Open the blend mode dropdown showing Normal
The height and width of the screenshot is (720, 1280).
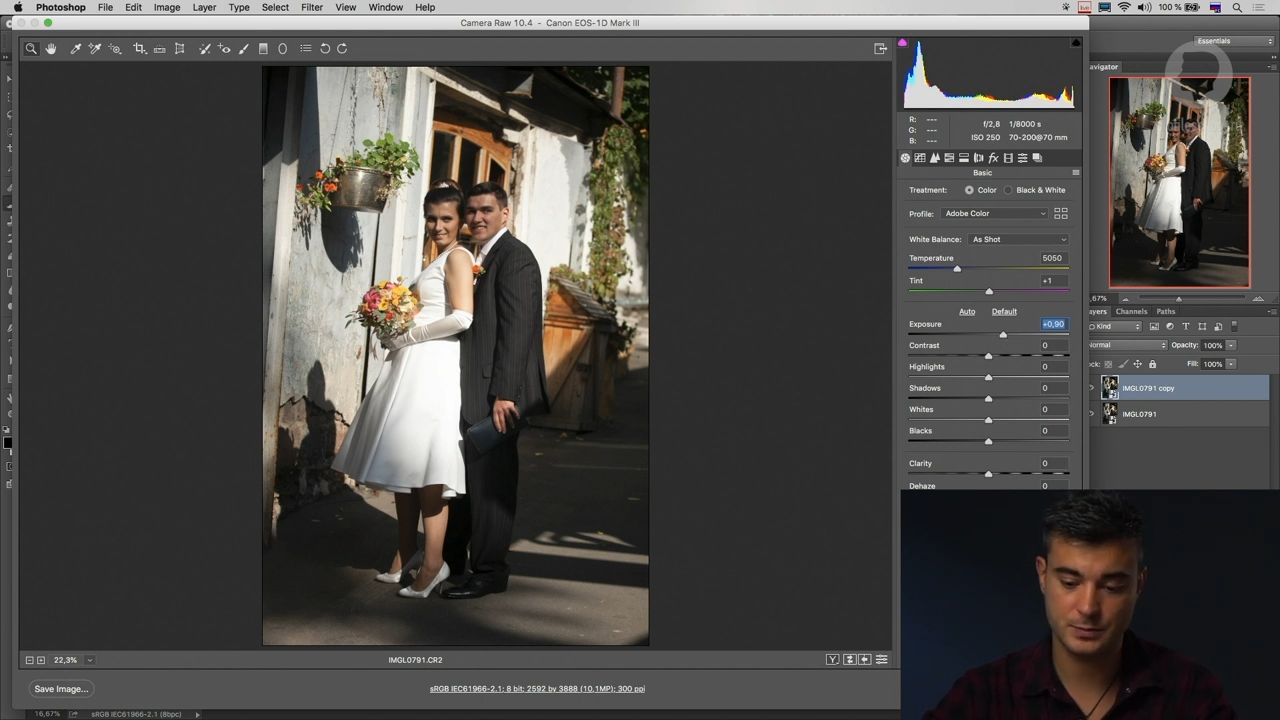coord(1125,344)
